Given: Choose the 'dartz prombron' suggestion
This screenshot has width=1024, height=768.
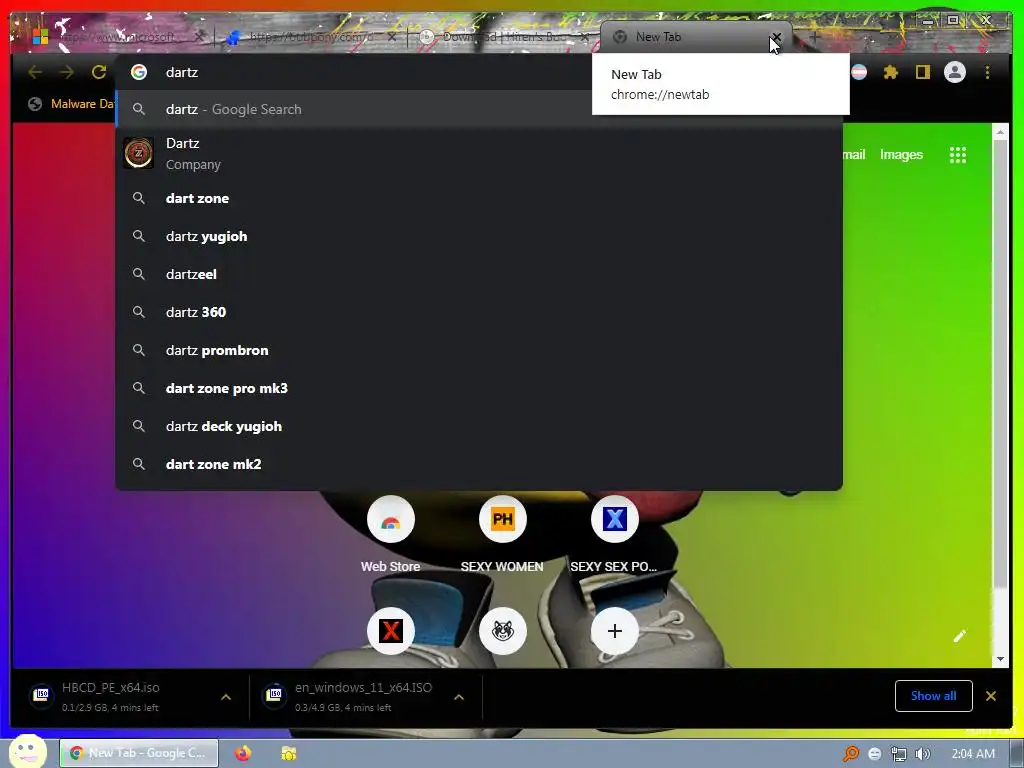Looking at the screenshot, I should coord(479,350).
